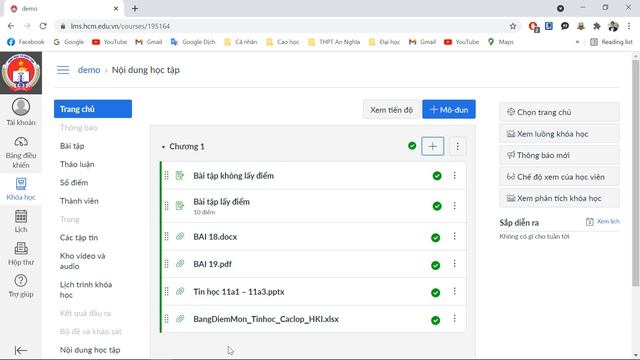This screenshot has height=360, width=640.
Task: Open Chương 1 module options menu
Action: pyautogui.click(x=458, y=146)
